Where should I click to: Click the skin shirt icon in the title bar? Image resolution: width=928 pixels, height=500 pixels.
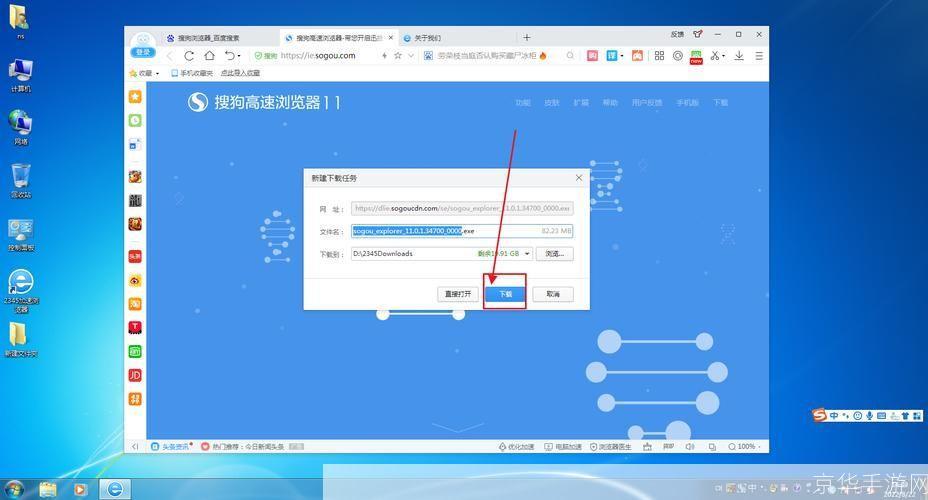click(698, 34)
